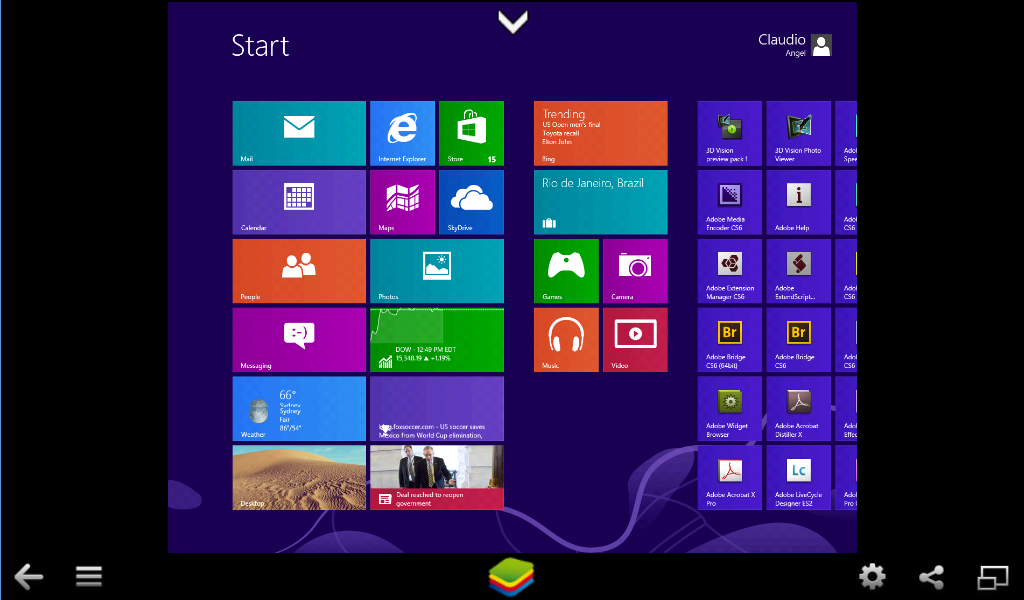This screenshot has height=600, width=1024.
Task: Open the Weather tile showing Sydney
Action: tap(299, 409)
